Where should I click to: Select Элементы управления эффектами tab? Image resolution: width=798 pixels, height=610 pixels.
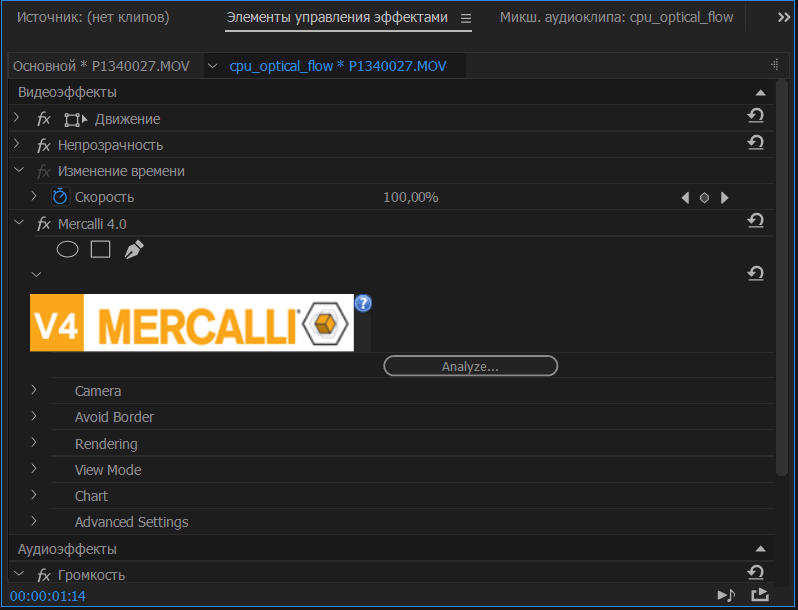(x=337, y=18)
